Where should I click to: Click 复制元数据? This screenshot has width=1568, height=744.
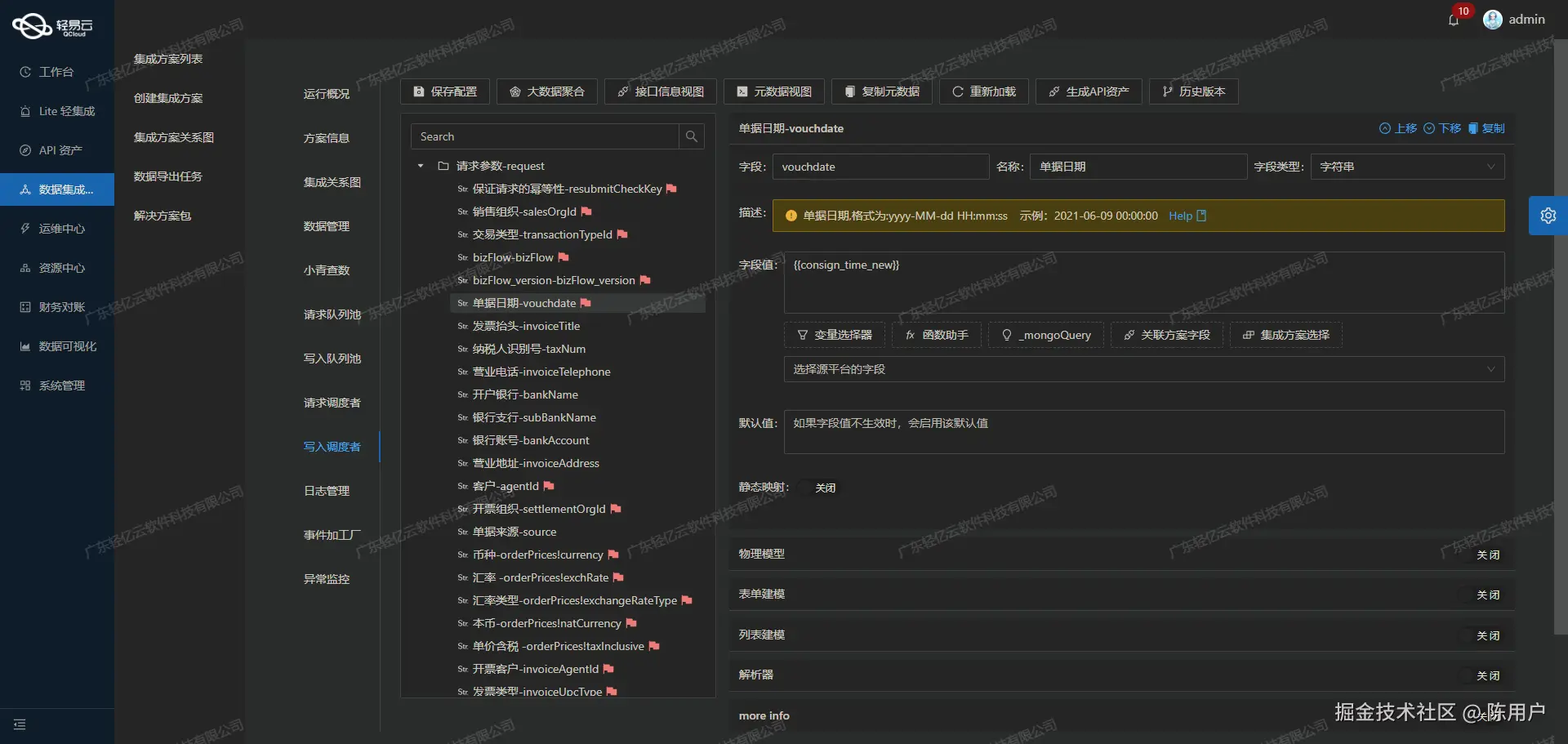tap(882, 91)
